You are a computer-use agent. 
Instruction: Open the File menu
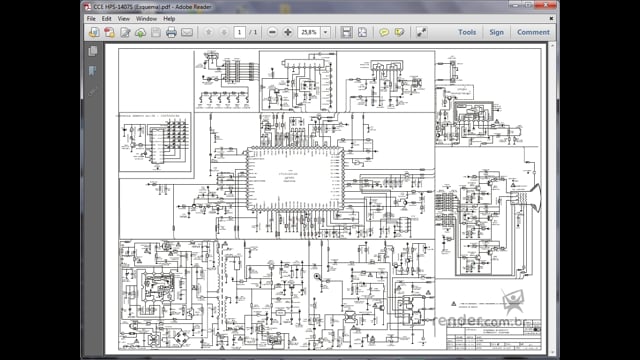click(91, 18)
